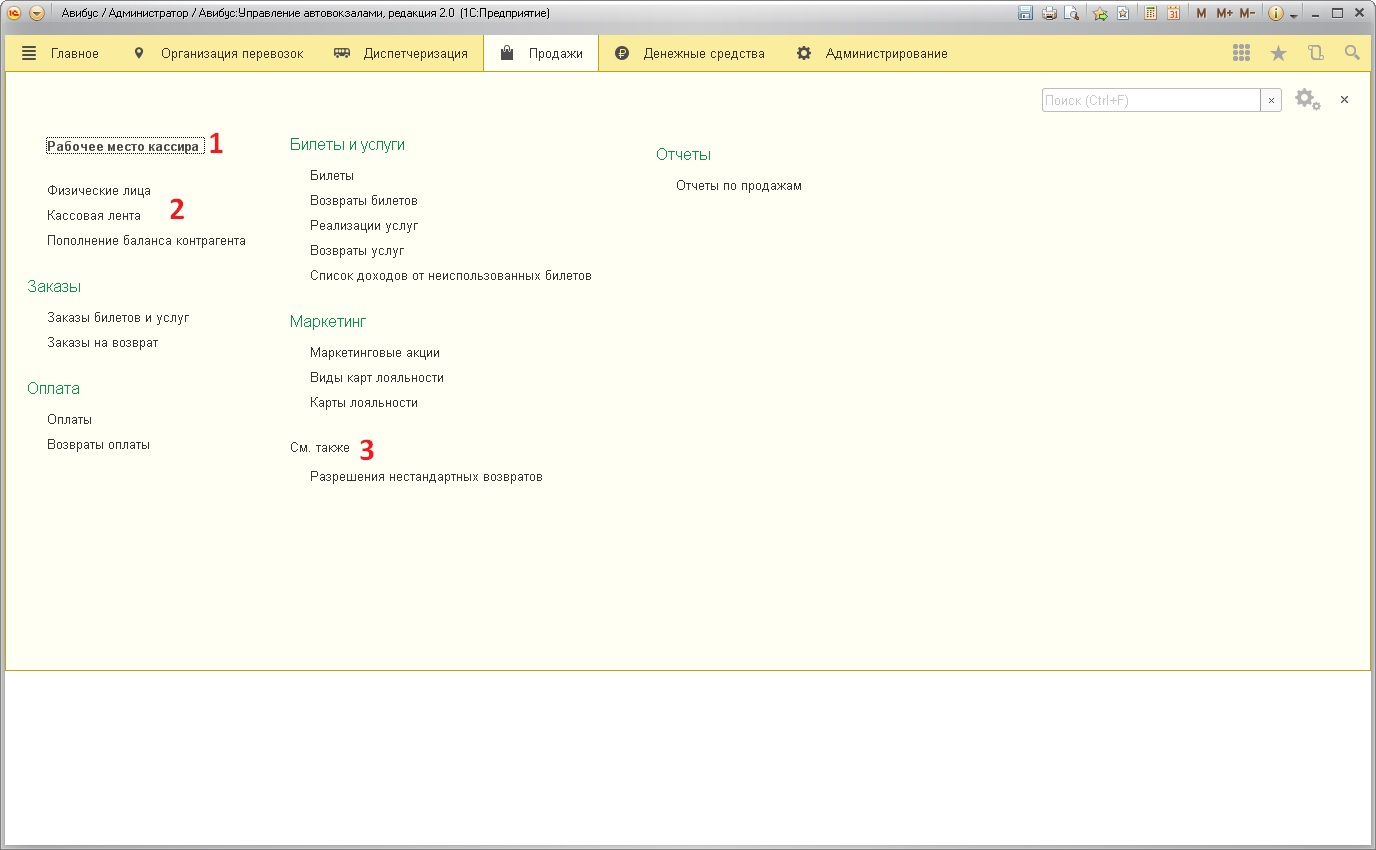This screenshot has width=1376, height=850.
Task: Open Отчеты по продажам link
Action: 739,185
